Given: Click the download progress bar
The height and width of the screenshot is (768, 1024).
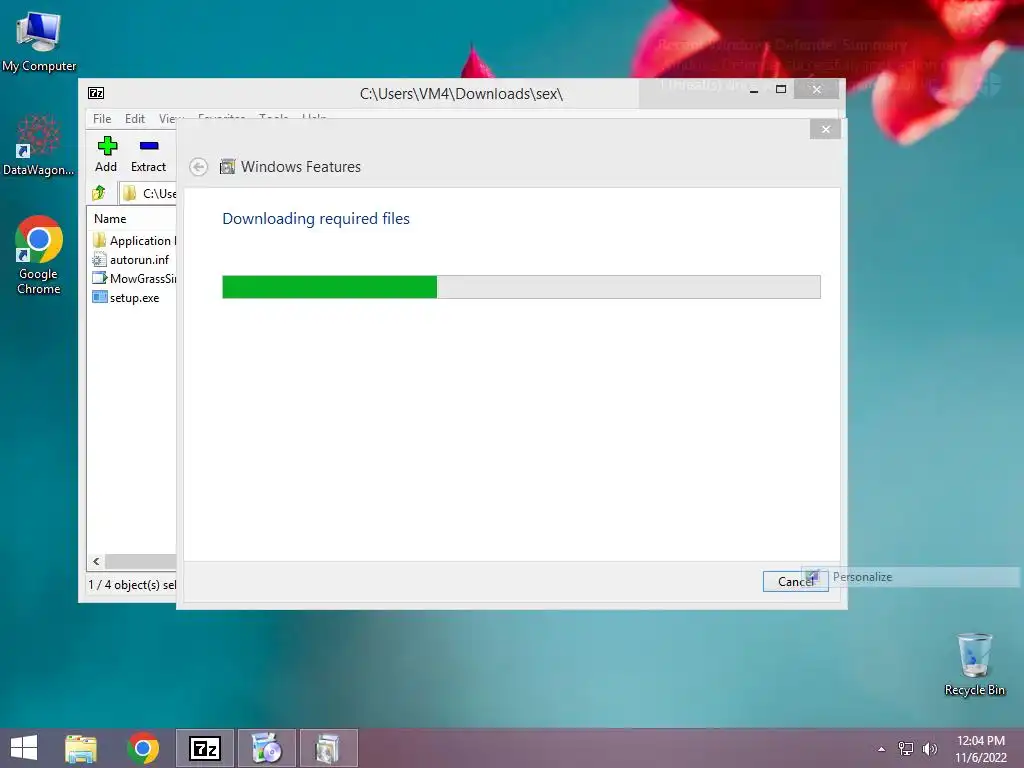Looking at the screenshot, I should (x=521, y=287).
